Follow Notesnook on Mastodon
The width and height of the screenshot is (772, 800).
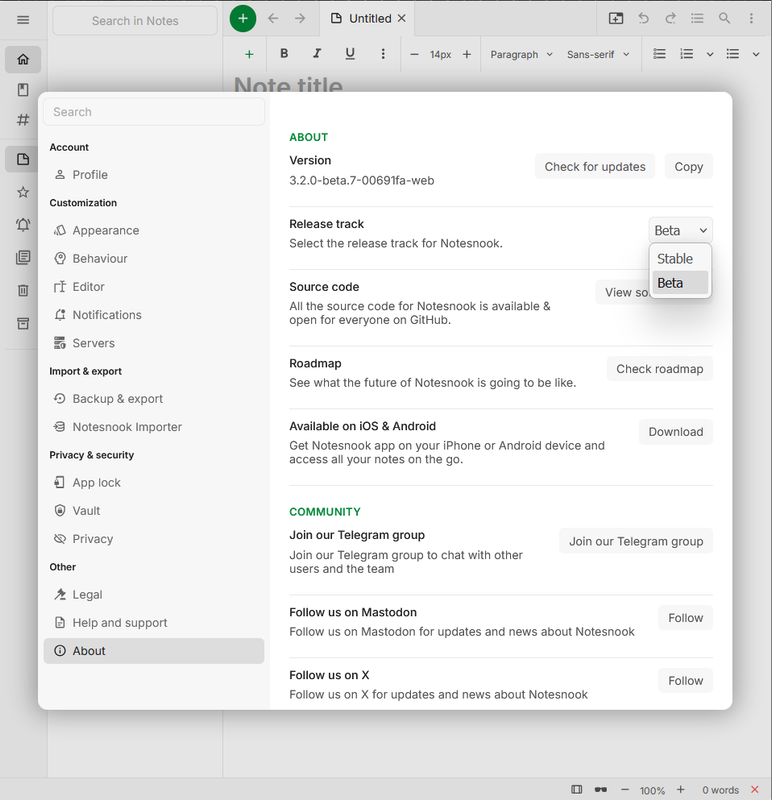click(686, 618)
